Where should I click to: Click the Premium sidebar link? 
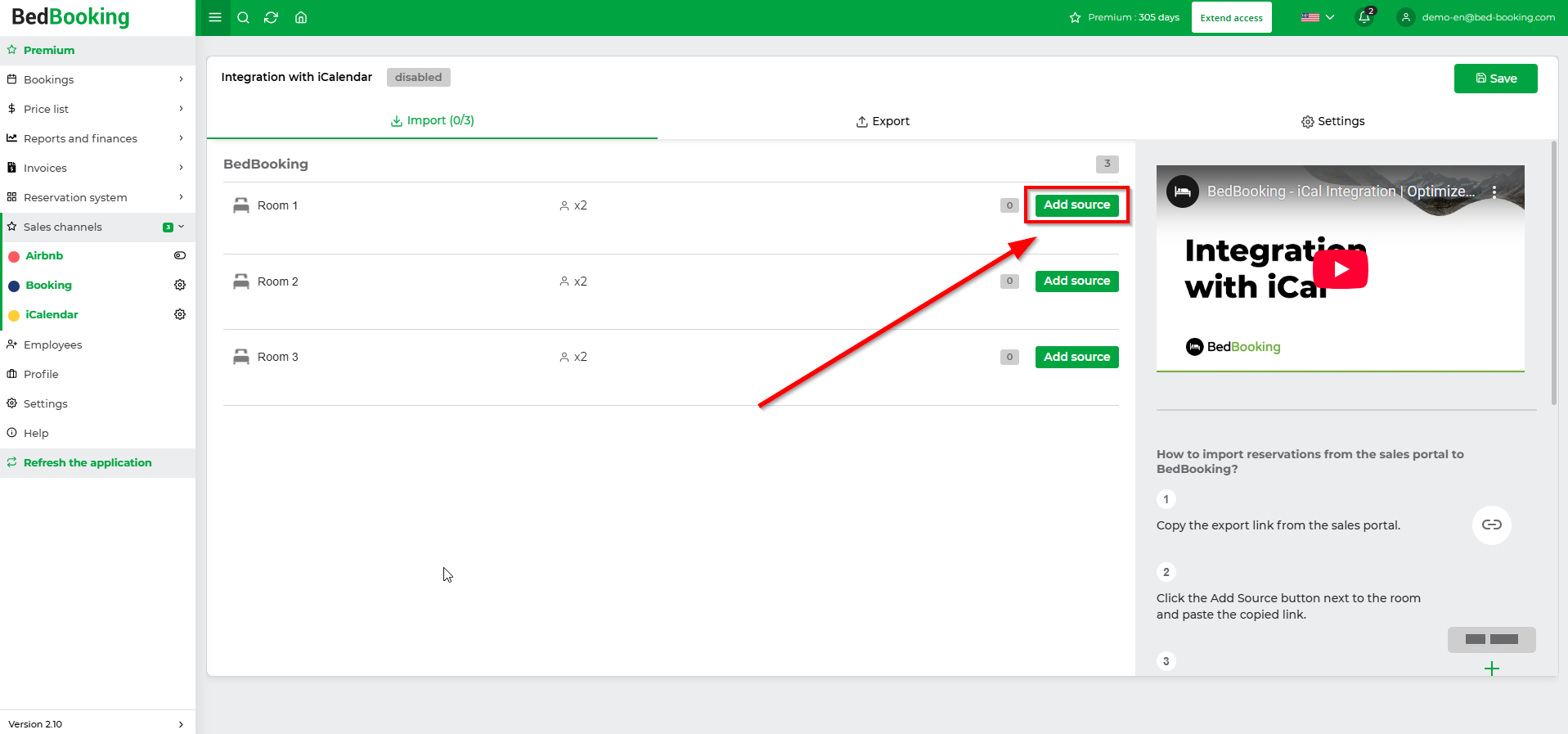point(98,50)
